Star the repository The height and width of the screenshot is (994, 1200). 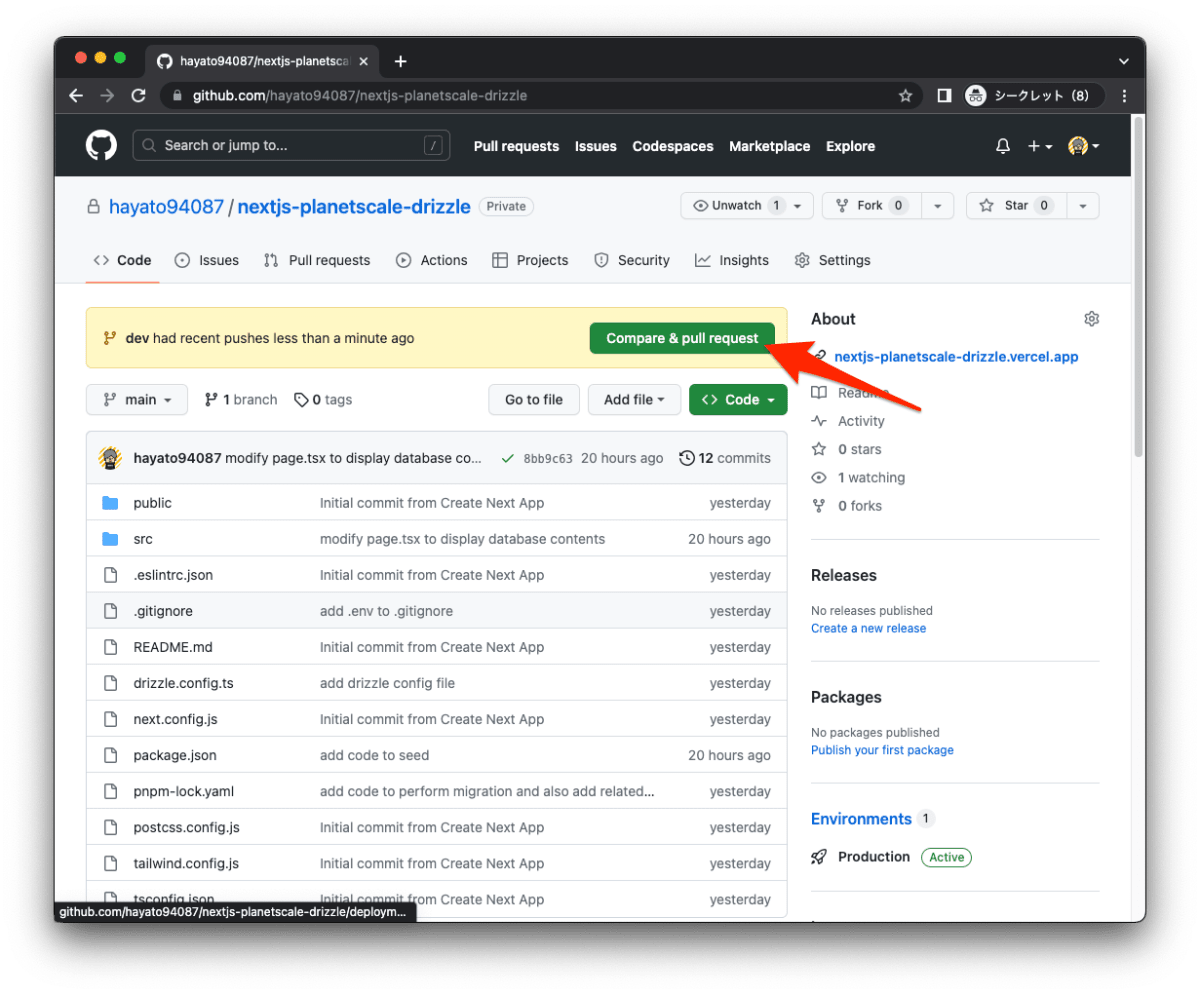click(1016, 206)
